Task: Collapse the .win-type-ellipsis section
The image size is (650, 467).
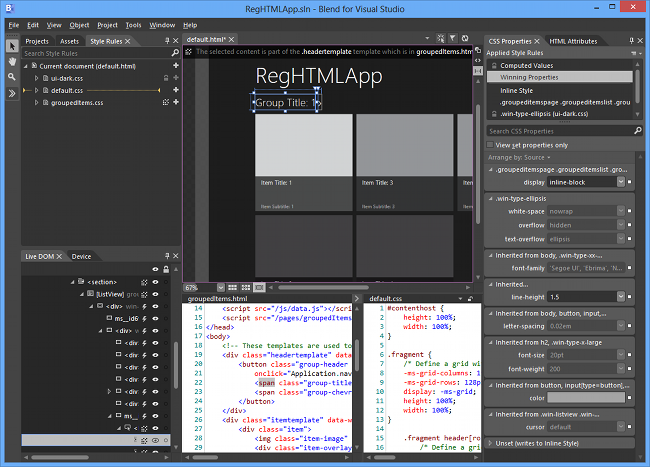Action: tap(490, 198)
